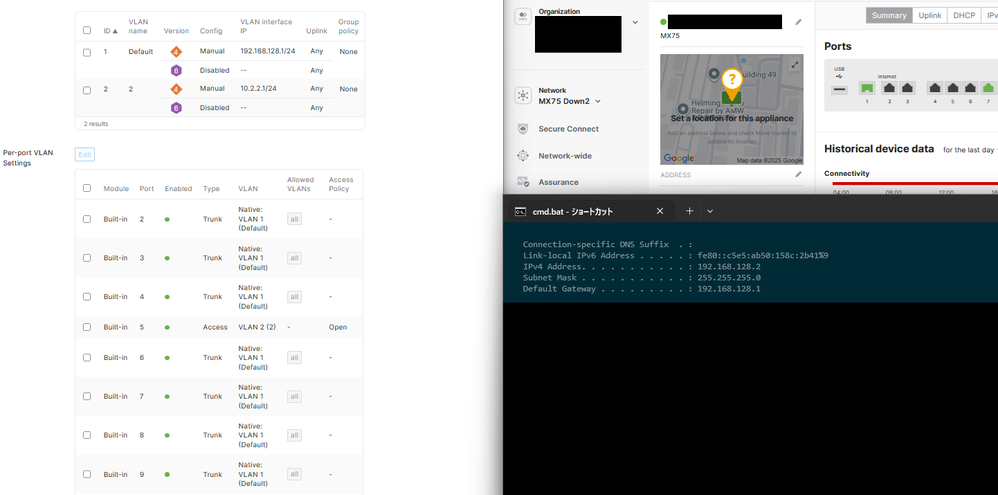Switch to the Uplink tab
This screenshot has height=495, width=998.
[929, 15]
